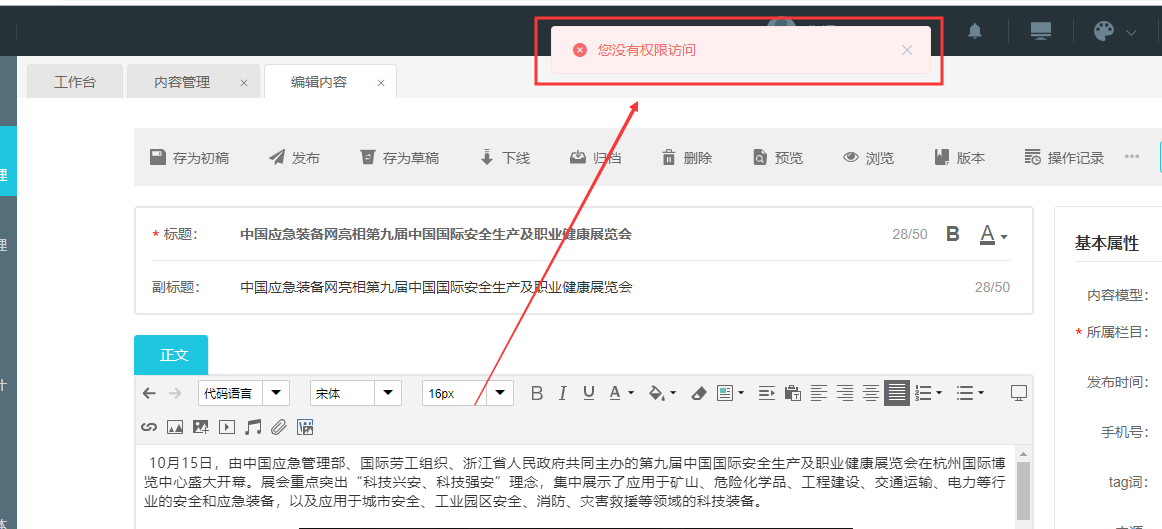The width and height of the screenshot is (1162, 529).
Task: Apply the paint bucket background color
Action: [657, 393]
